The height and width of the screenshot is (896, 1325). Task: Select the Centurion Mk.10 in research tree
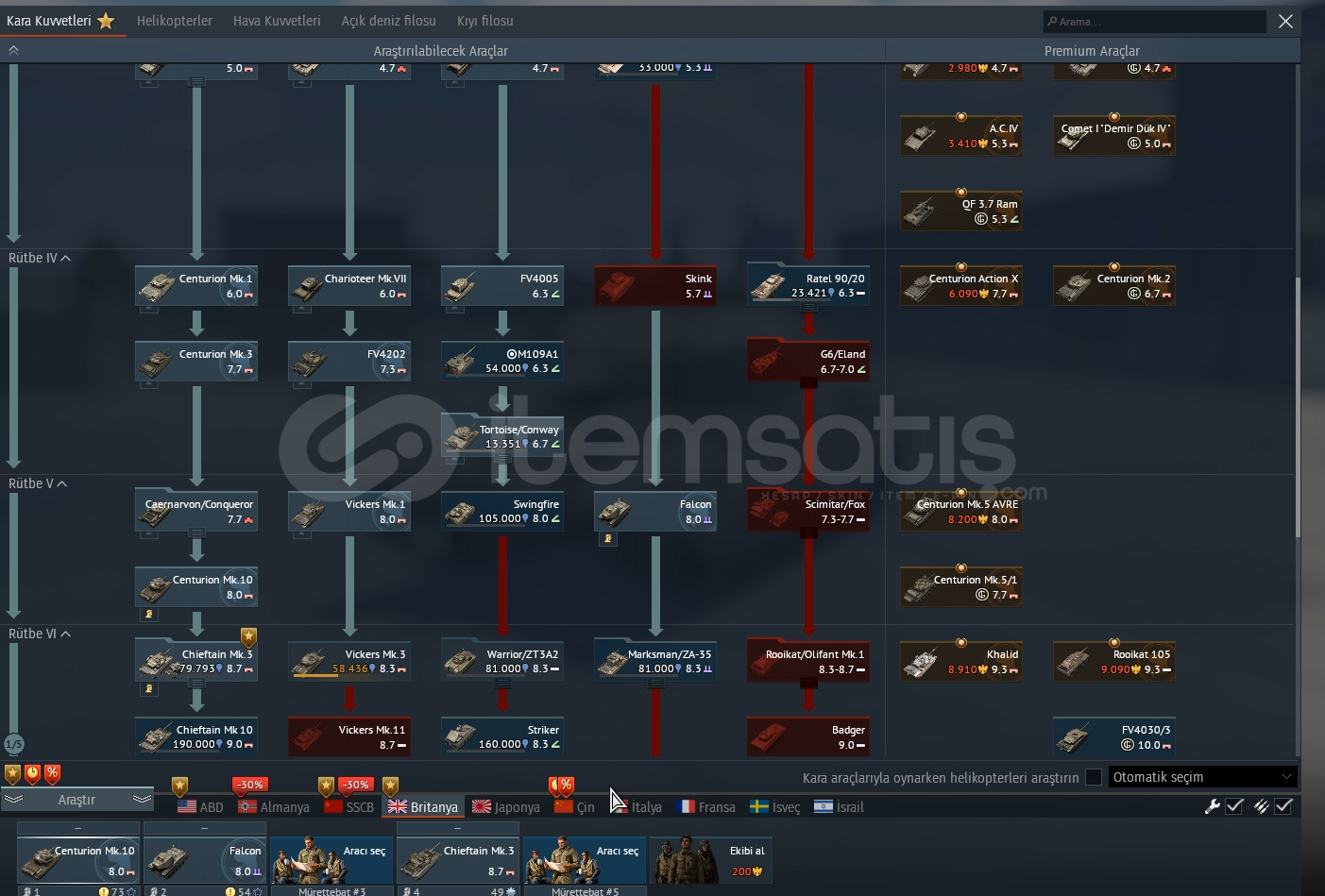(196, 587)
